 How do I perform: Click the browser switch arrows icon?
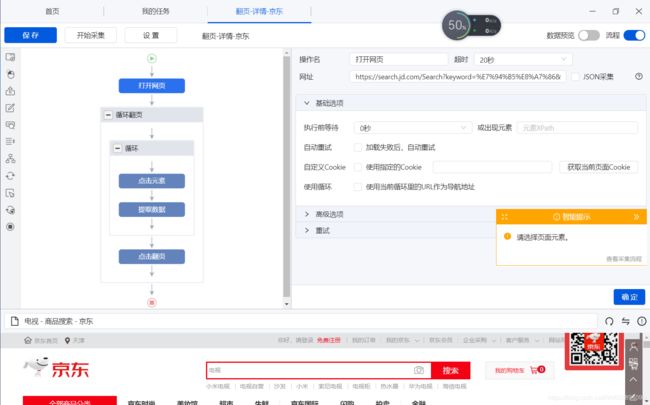[626, 321]
